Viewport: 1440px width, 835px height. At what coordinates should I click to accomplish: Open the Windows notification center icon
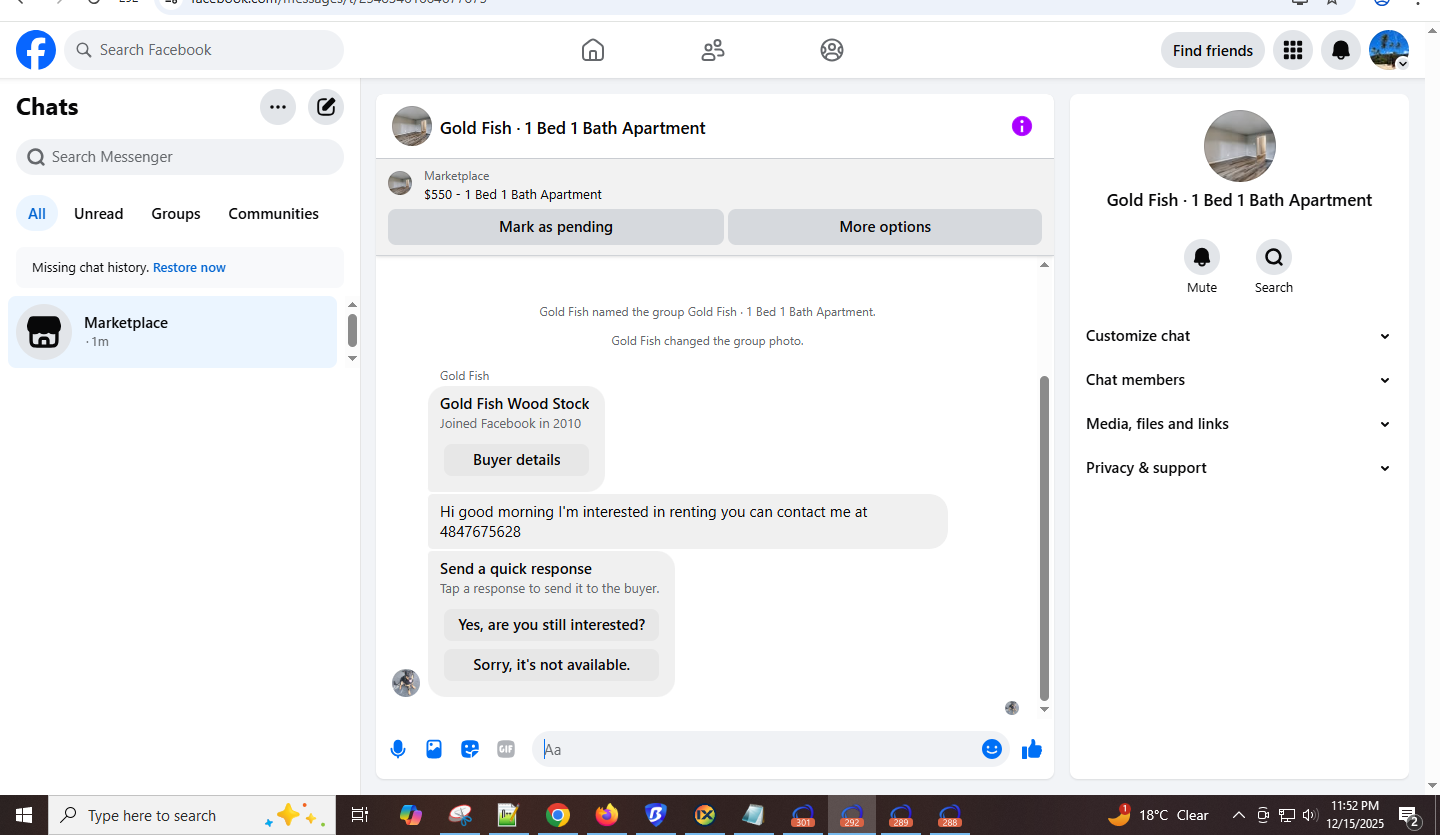[x=1409, y=816]
